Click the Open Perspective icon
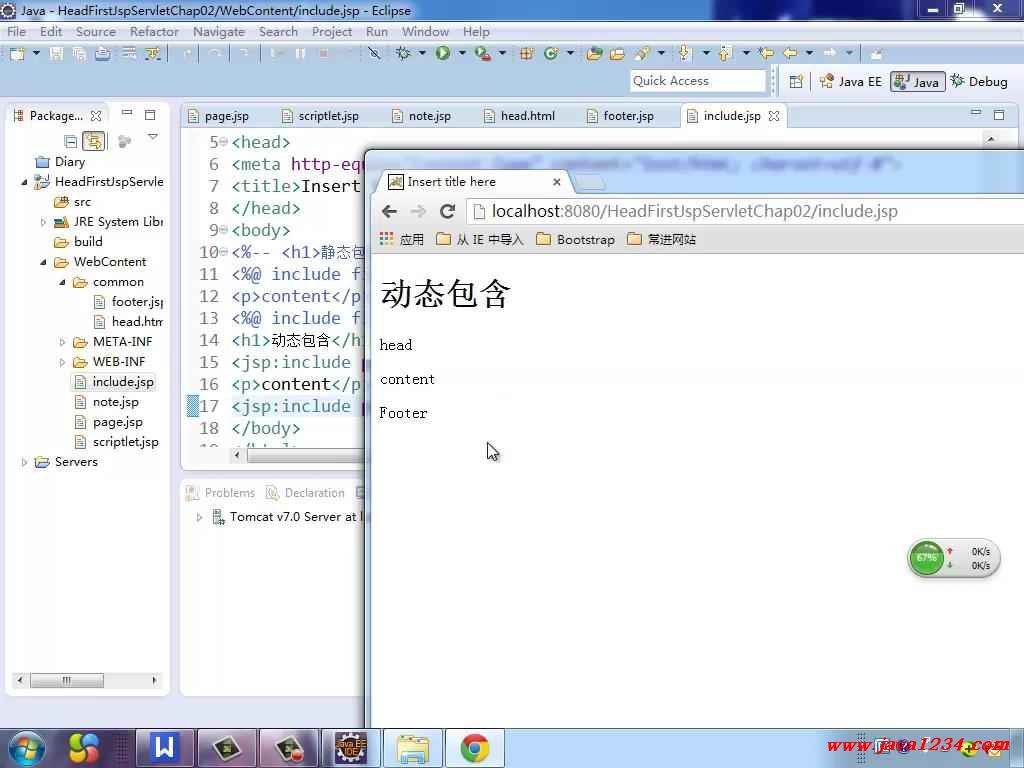1024x768 pixels. coord(796,81)
